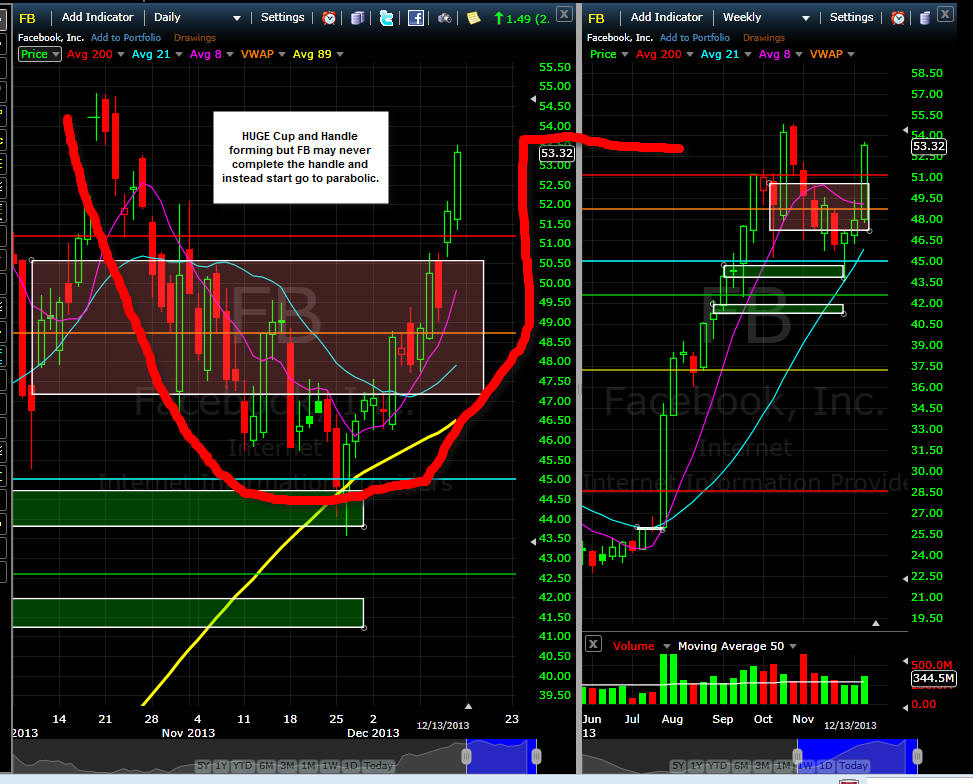Viewport: 973px width, 784px height.
Task: Select 1D range button in Daily chart
Action: pyautogui.click(x=351, y=765)
